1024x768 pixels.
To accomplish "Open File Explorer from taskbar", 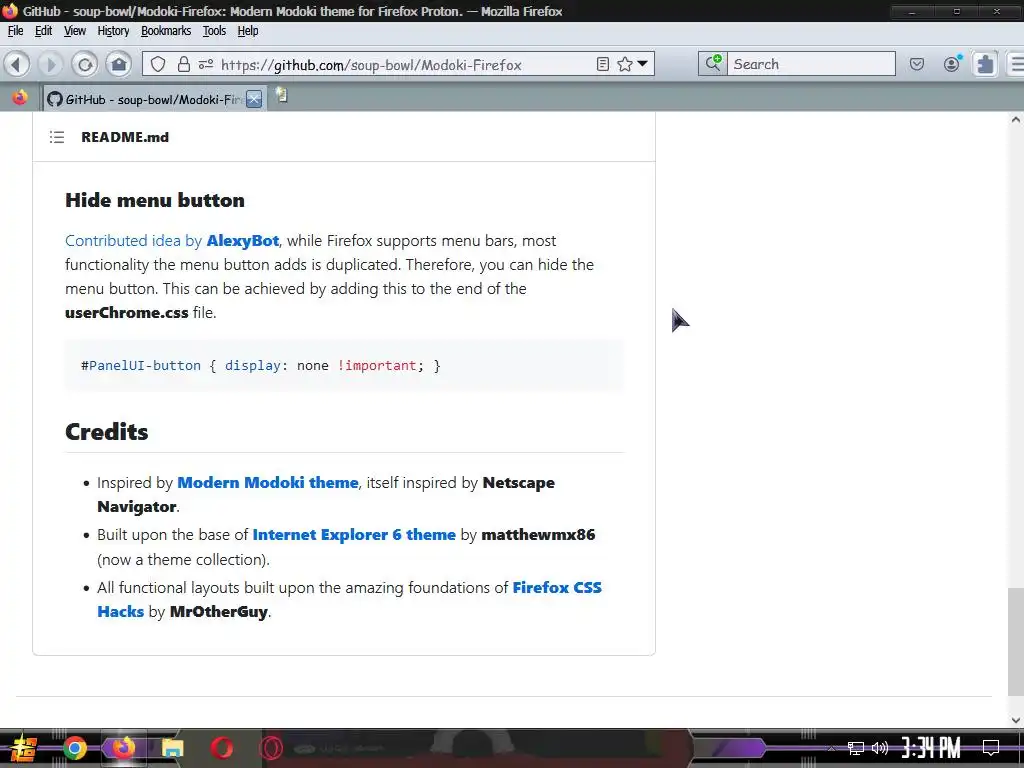I will pyautogui.click(x=172, y=748).
